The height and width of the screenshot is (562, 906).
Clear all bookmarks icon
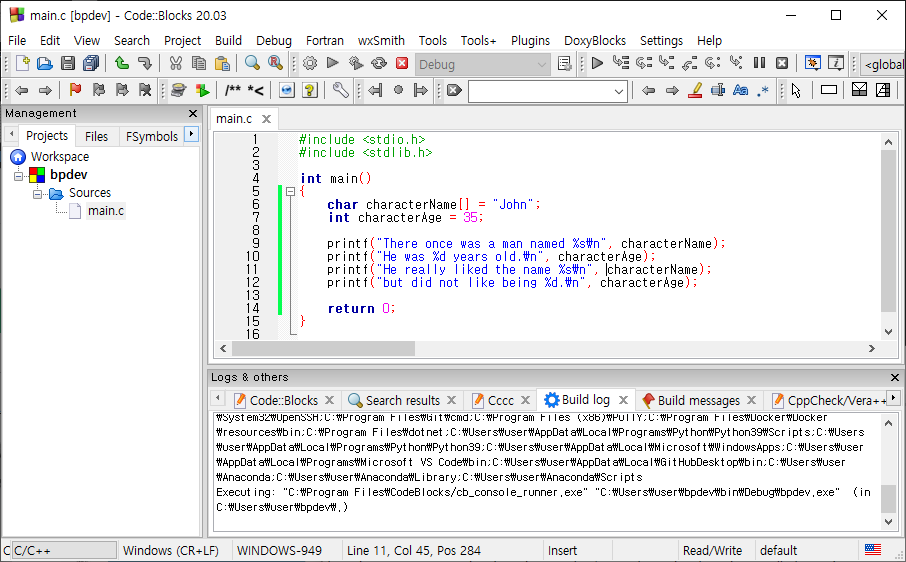(145, 90)
